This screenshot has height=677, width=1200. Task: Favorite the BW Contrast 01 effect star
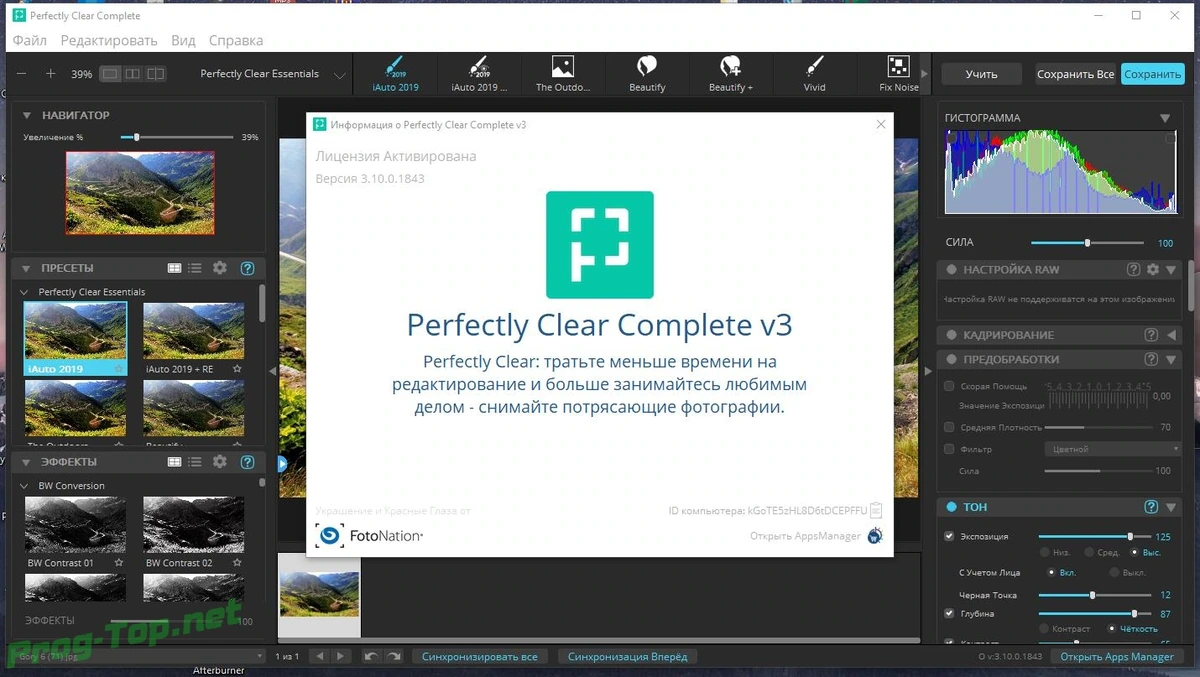[119, 563]
